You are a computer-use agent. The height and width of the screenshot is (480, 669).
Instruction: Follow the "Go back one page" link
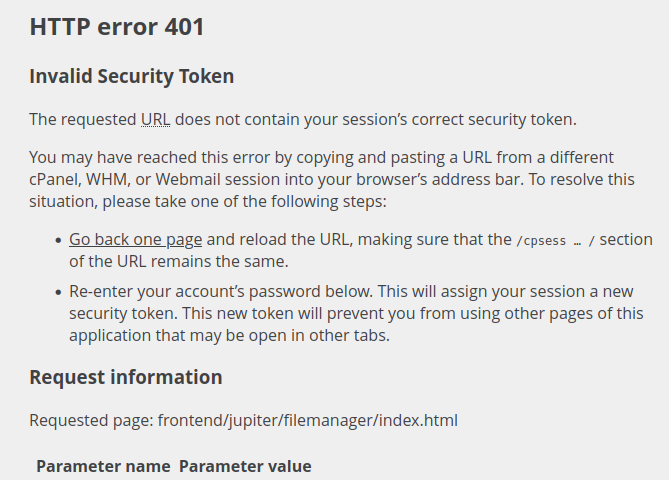click(x=135, y=240)
